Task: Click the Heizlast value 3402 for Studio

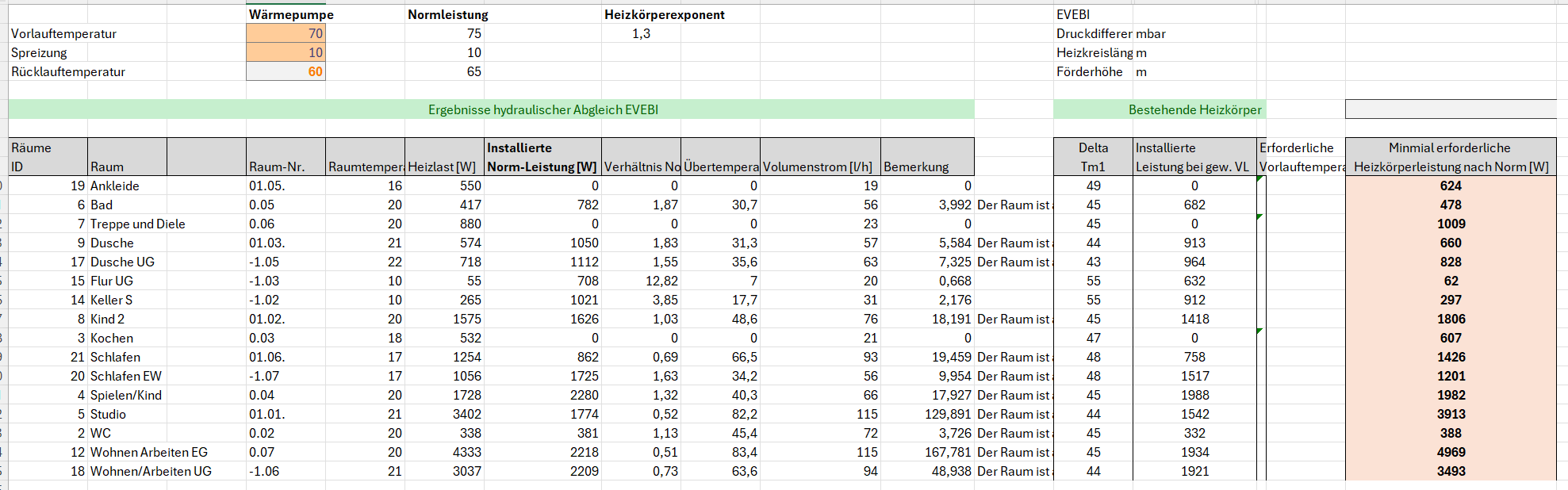Action: click(x=466, y=414)
